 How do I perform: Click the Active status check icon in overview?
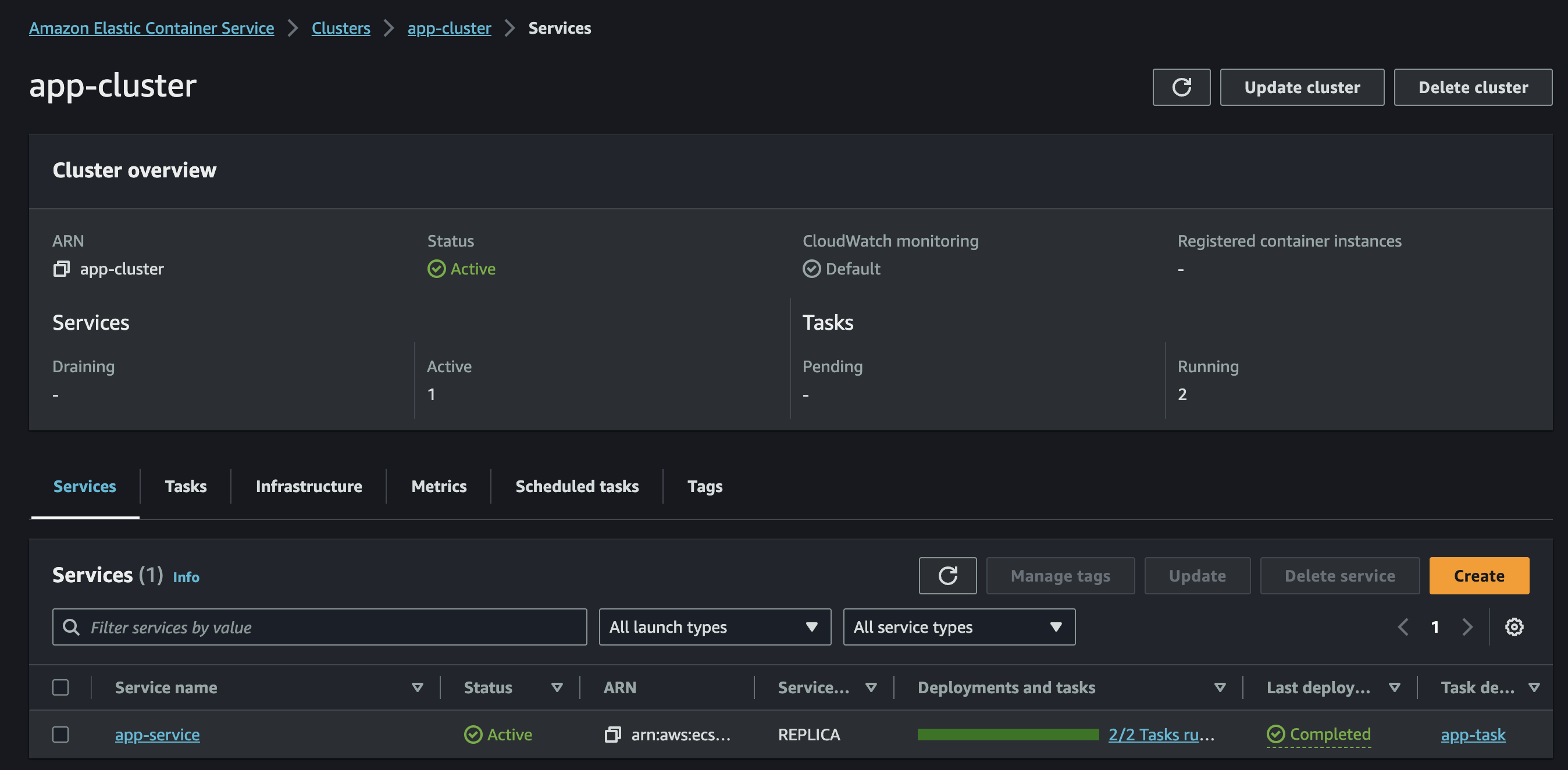[436, 269]
